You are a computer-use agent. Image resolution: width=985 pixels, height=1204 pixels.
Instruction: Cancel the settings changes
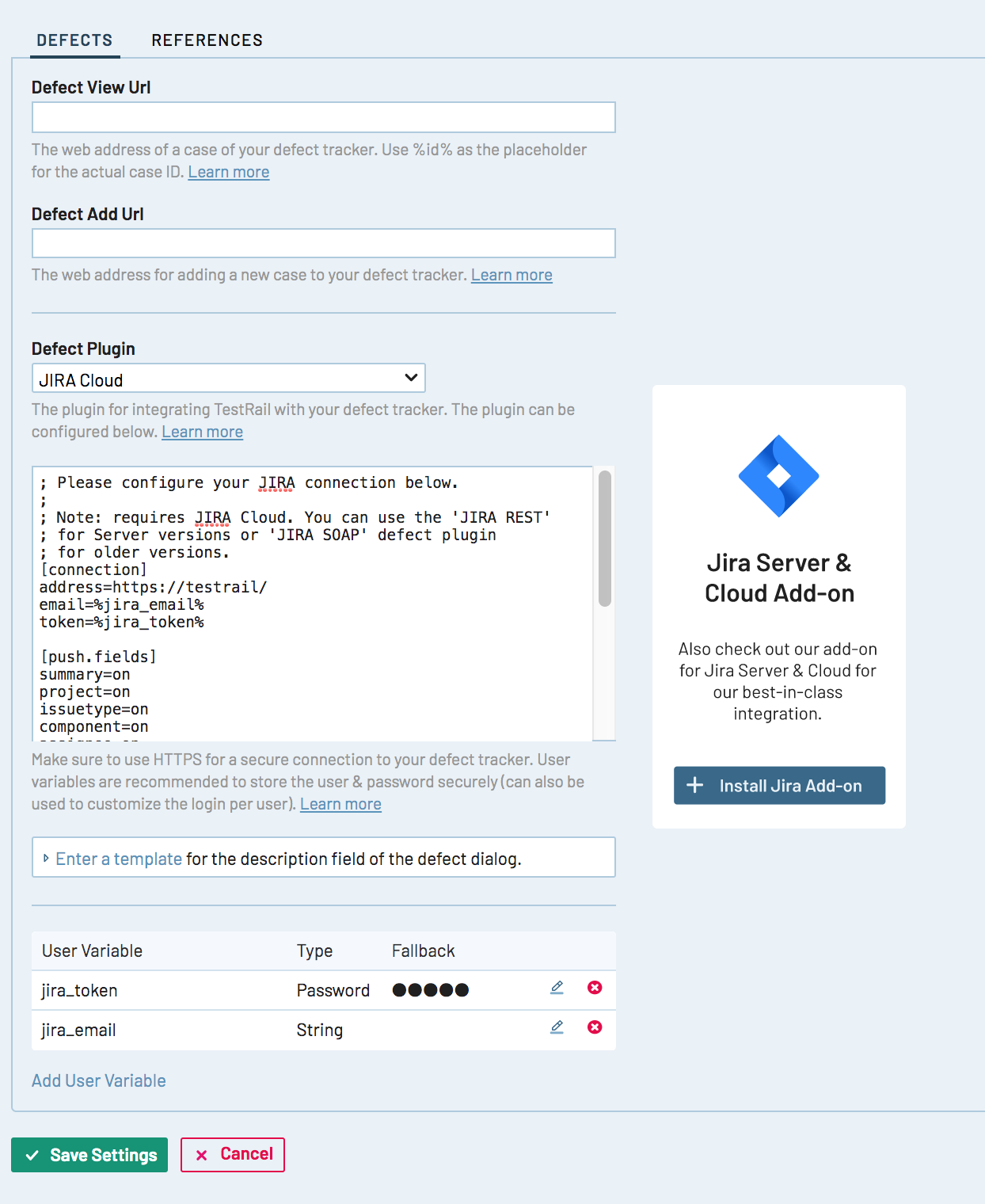pos(233,1154)
